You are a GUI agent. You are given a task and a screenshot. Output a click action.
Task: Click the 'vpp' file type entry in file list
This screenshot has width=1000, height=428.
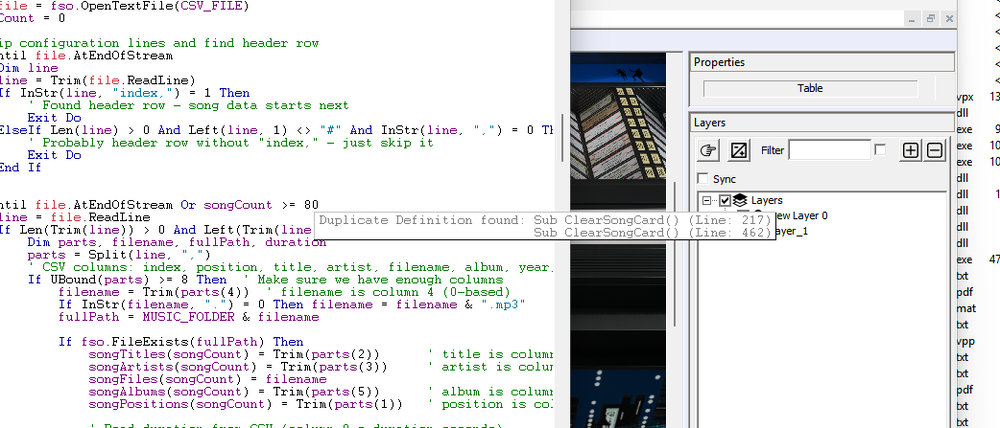pos(964,341)
